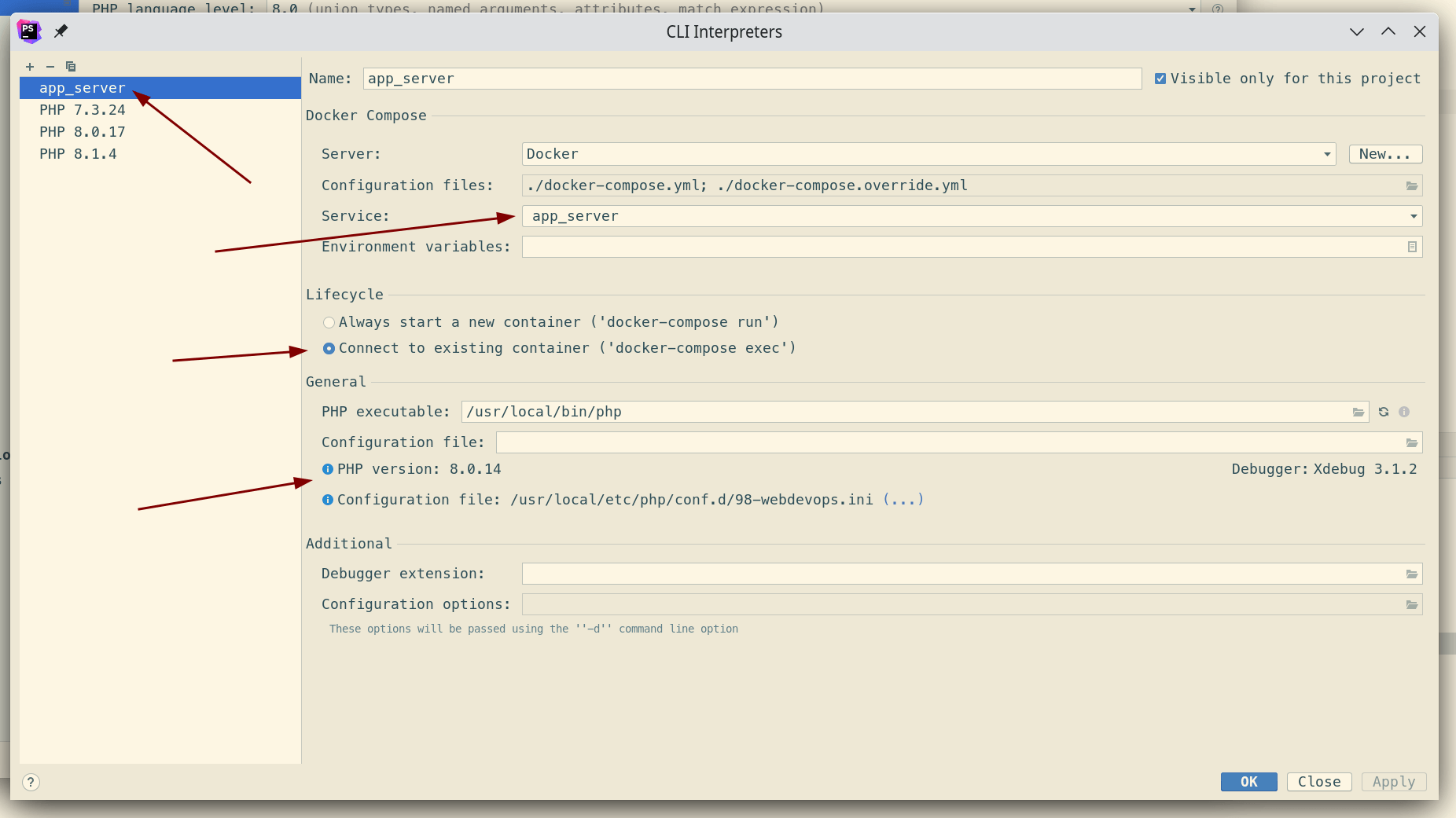1456x818 pixels.
Task: Select the PHP 7.3.24 interpreter
Action: (x=82, y=110)
